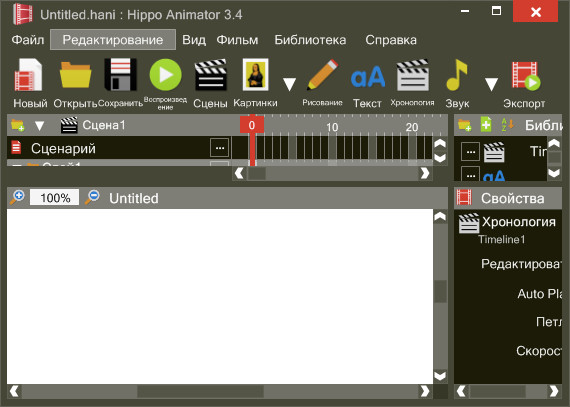Select the Текст tool icon
Image resolution: width=570 pixels, height=407 pixels.
[x=368, y=77]
